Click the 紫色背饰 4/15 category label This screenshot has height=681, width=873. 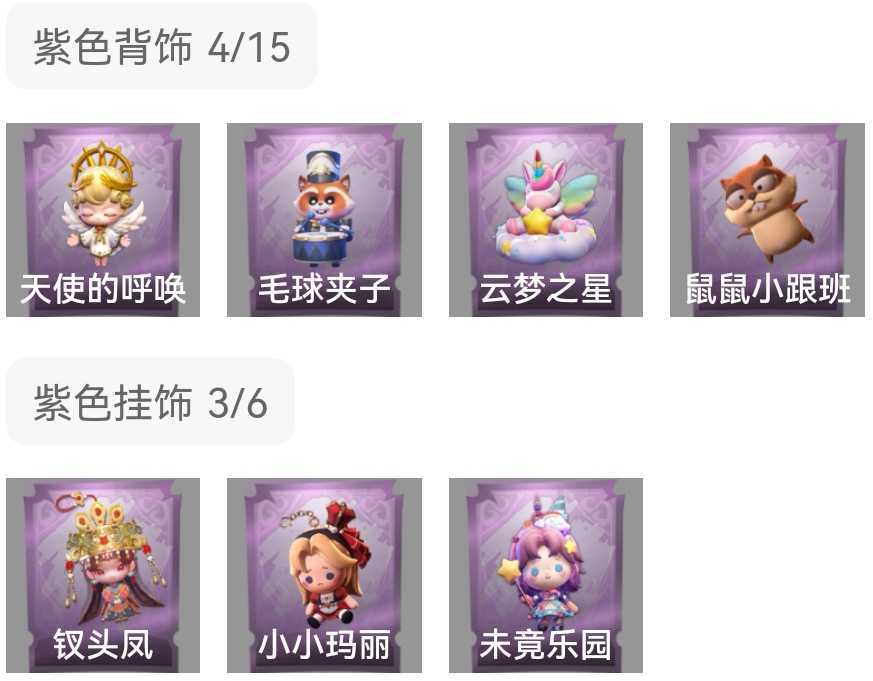click(x=161, y=47)
